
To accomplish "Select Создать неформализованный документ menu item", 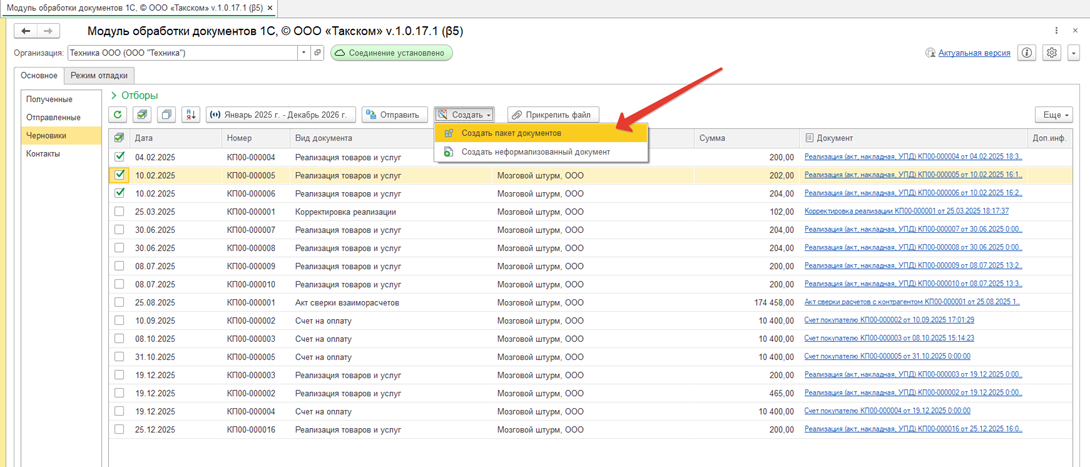I will 535,152.
